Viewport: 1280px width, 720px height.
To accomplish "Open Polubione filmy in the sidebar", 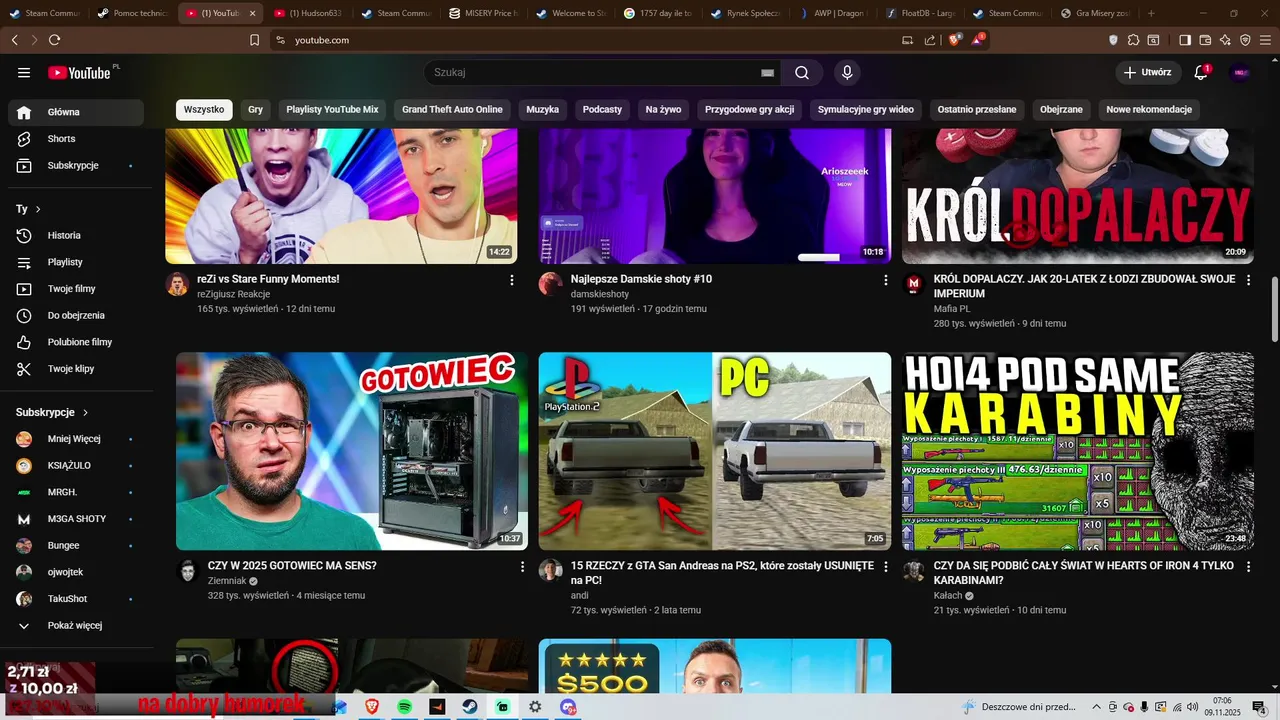I will coord(76,342).
